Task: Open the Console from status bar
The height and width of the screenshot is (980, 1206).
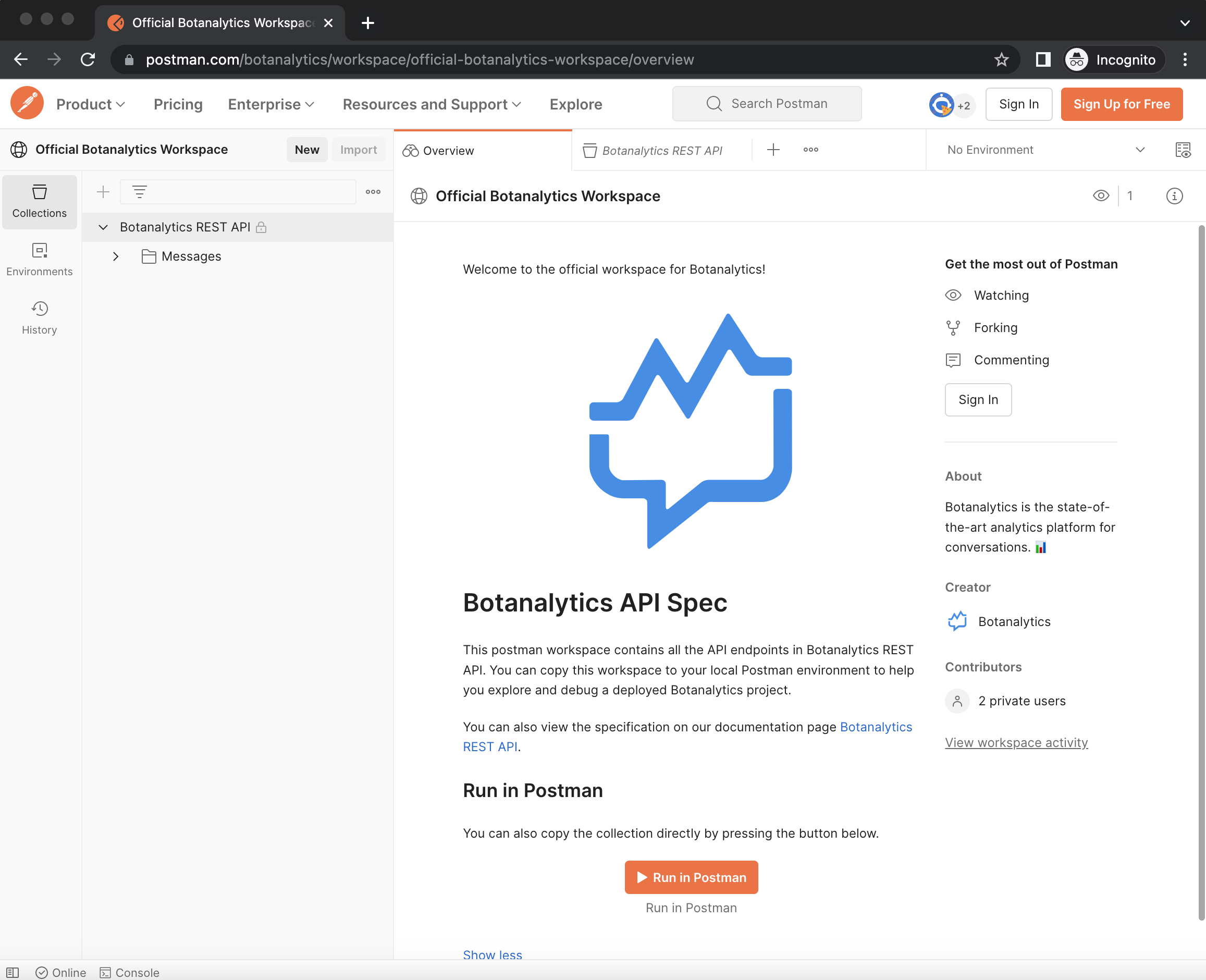Action: (130, 972)
